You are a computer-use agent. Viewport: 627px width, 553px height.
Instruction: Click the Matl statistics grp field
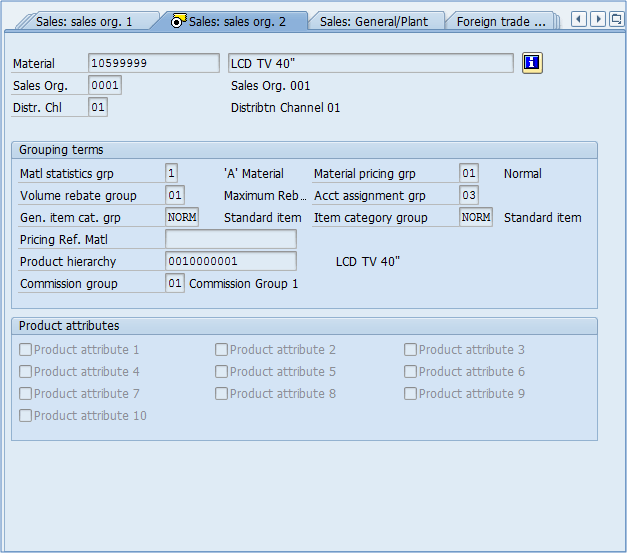click(172, 173)
